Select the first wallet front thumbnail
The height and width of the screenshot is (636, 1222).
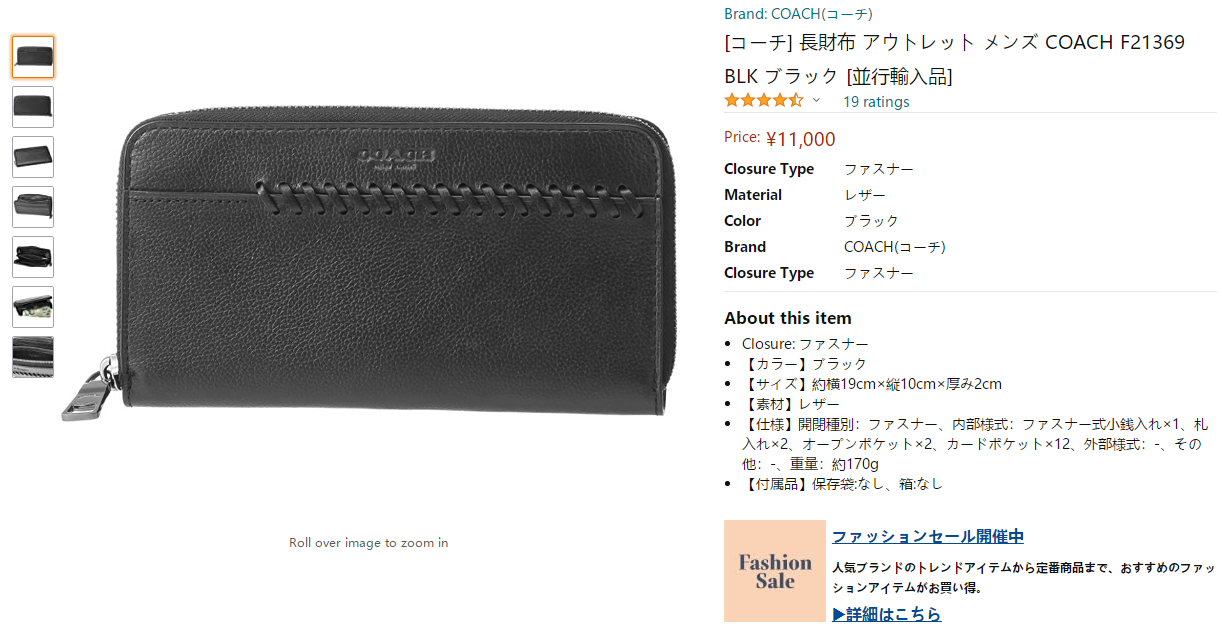(x=33, y=57)
